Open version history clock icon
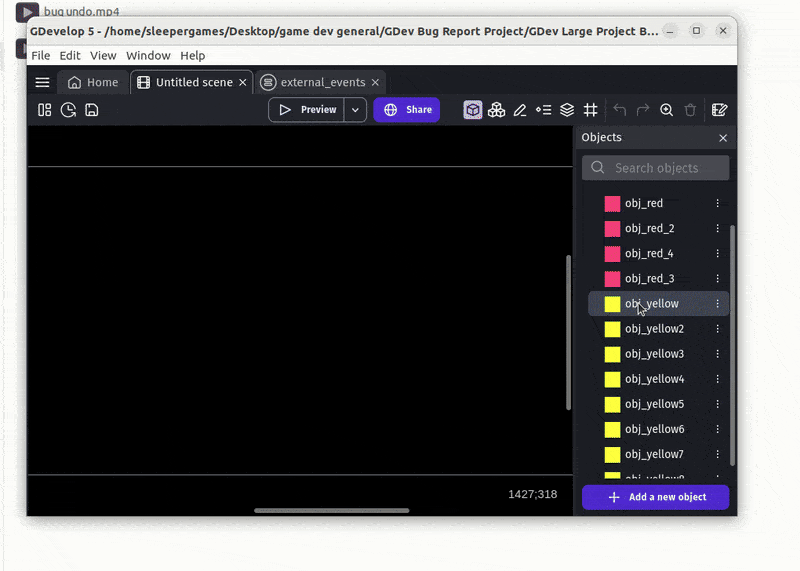The width and height of the screenshot is (800, 571). click(68, 110)
